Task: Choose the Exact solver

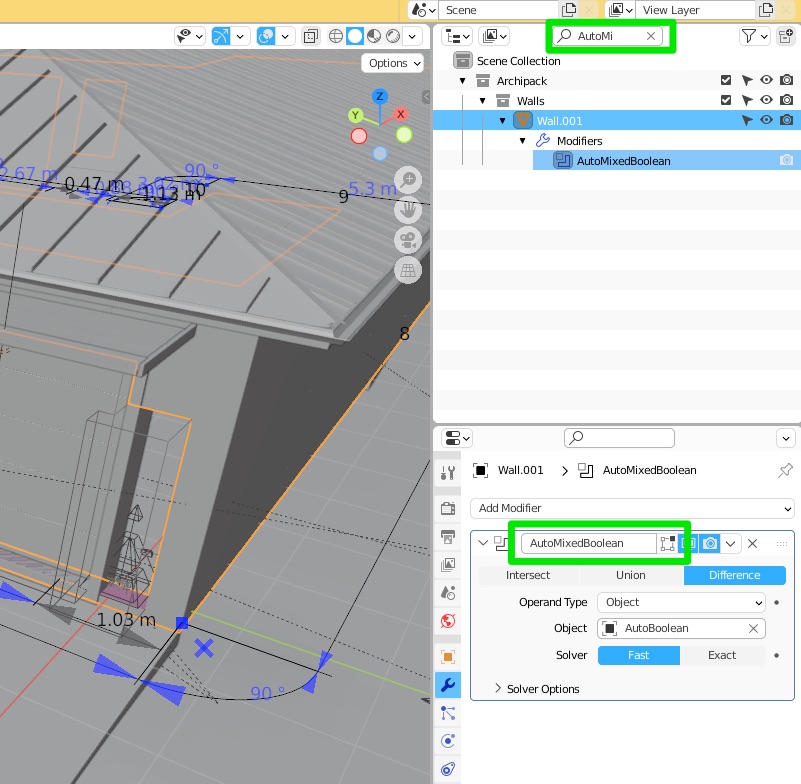Action: tap(722, 655)
